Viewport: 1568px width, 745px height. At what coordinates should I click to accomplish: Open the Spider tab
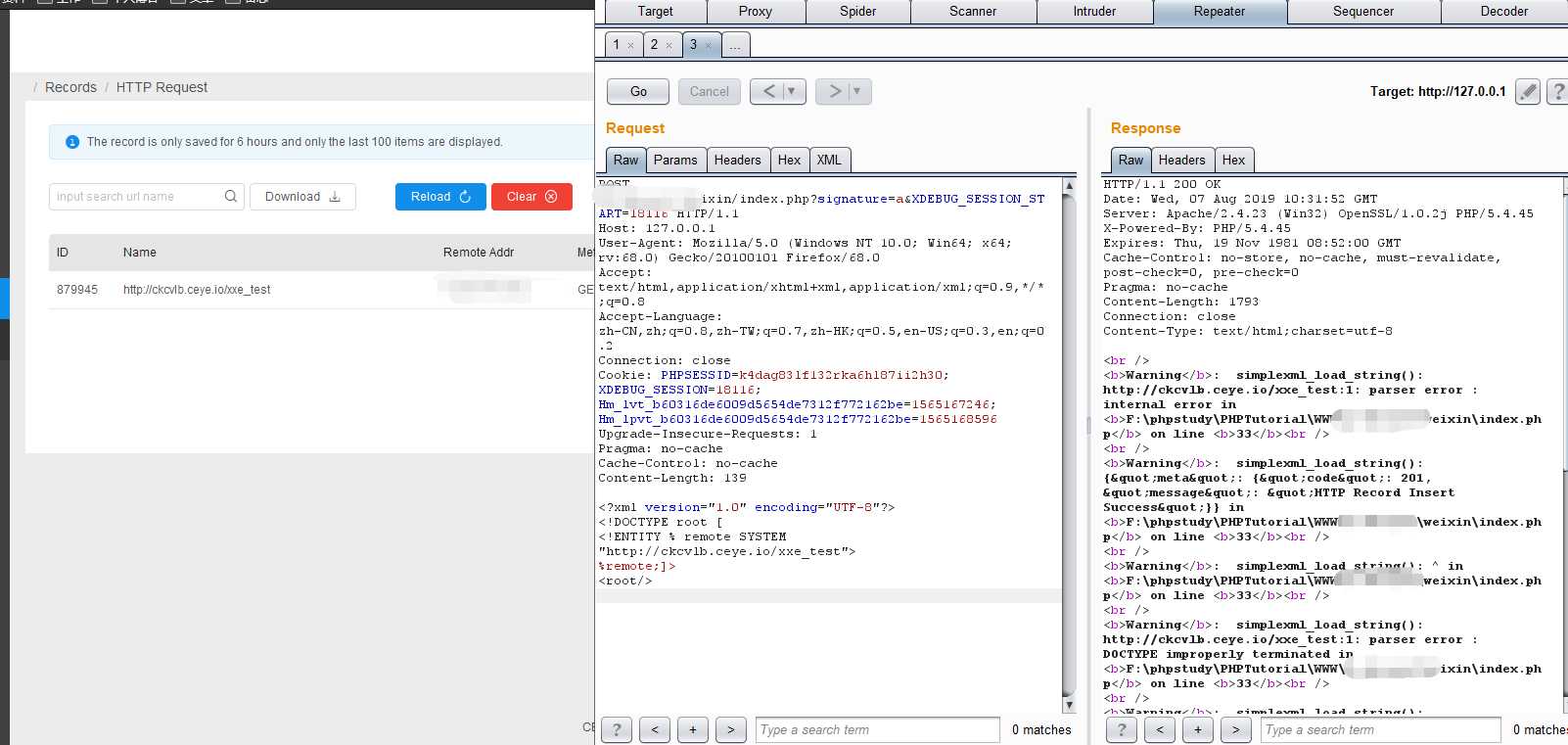pyautogui.click(x=858, y=12)
